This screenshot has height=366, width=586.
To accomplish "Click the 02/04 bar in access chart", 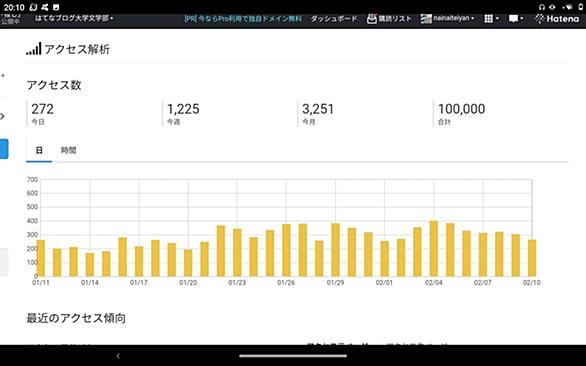I will point(434,249).
